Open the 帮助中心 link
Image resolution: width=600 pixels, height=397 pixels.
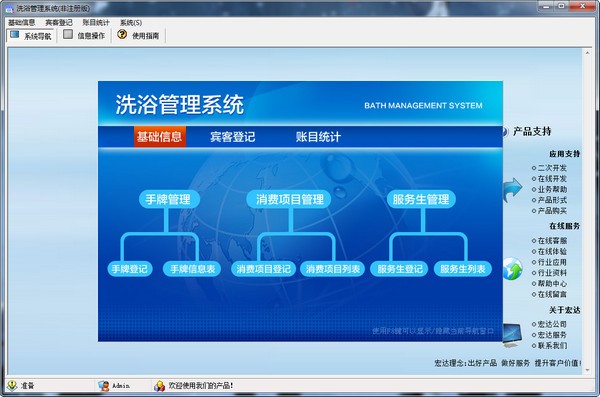(x=552, y=283)
